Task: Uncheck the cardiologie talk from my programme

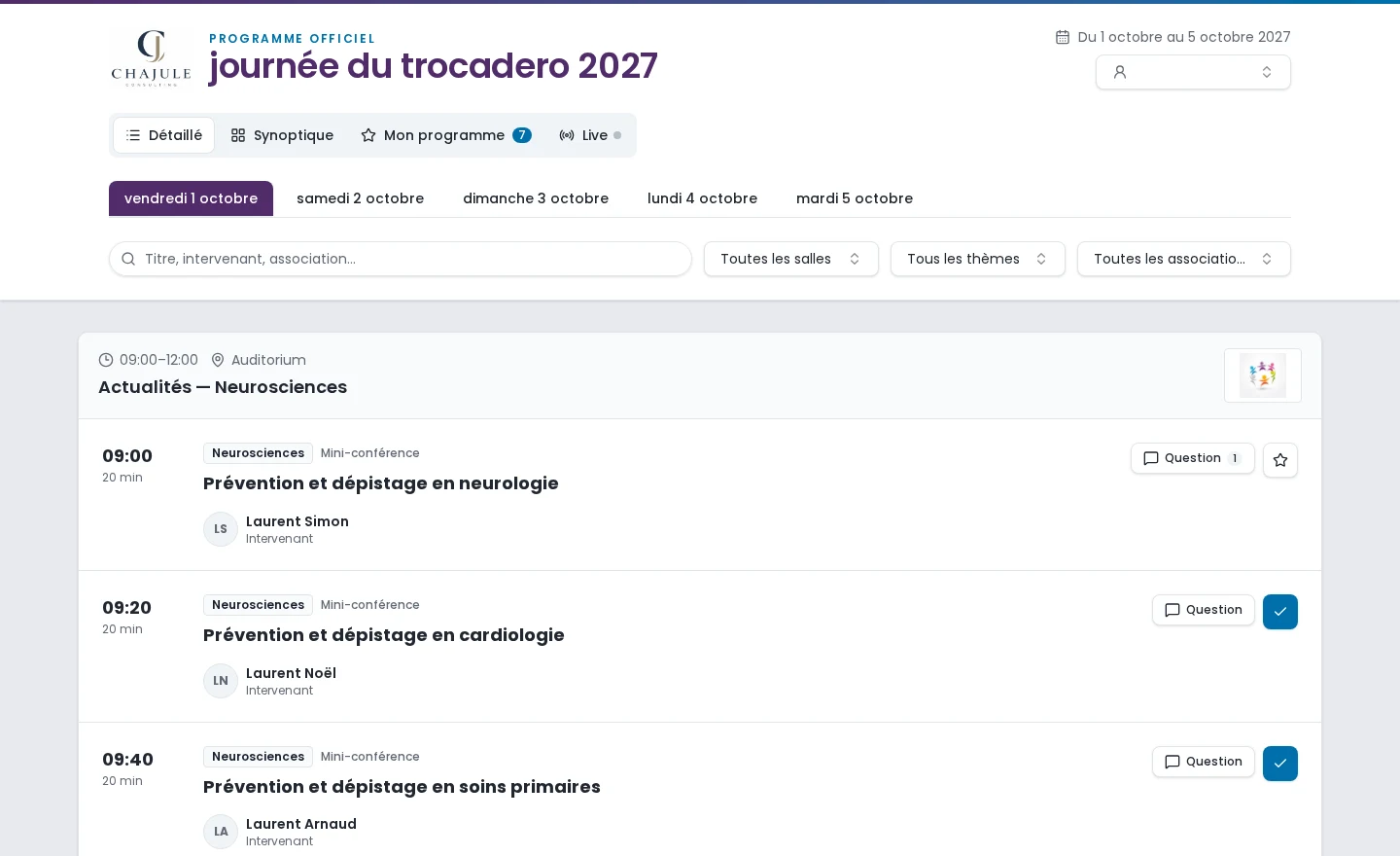Action: pyautogui.click(x=1280, y=612)
